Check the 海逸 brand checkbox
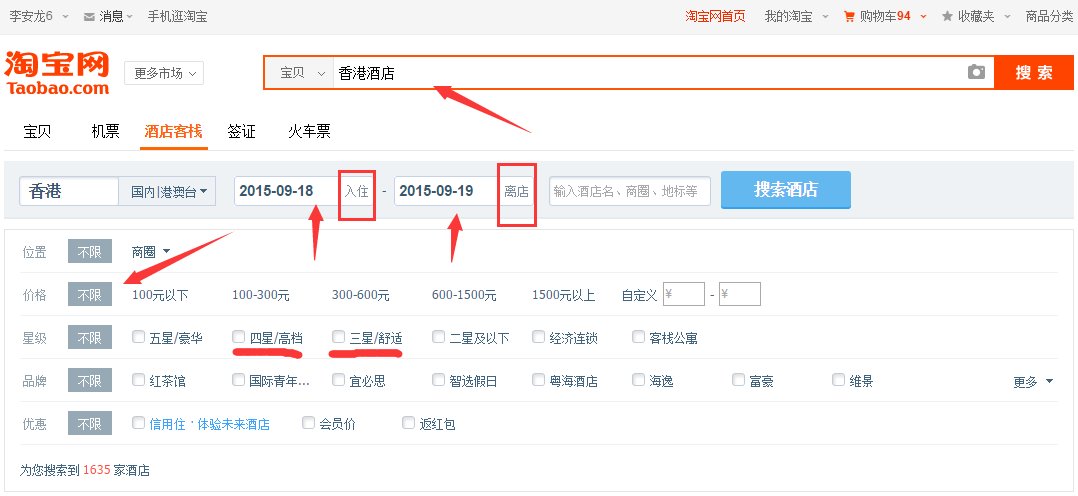 tap(639, 380)
